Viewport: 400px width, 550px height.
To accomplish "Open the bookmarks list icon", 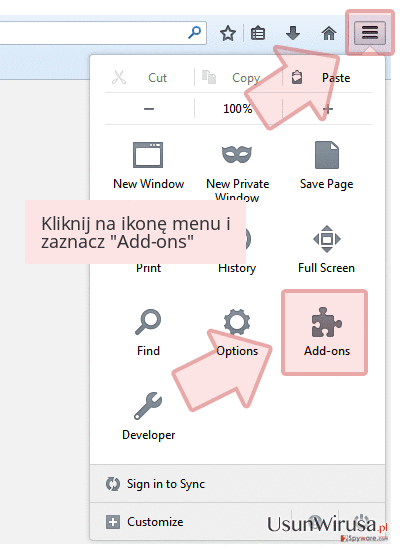I will click(258, 33).
